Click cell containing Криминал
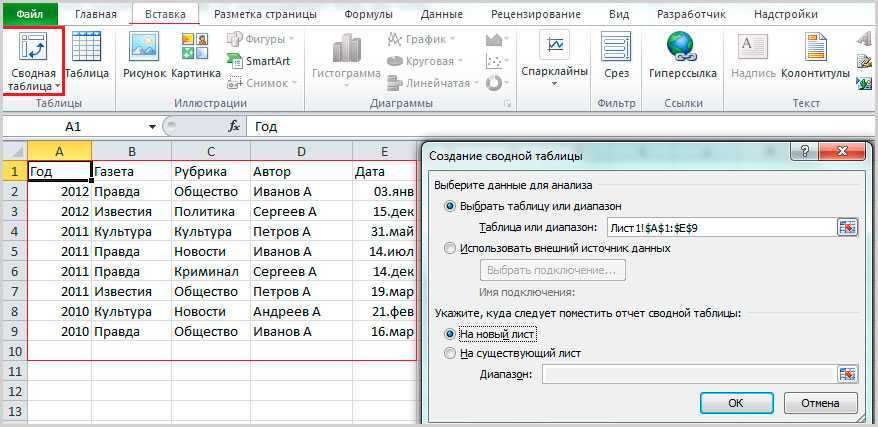This screenshot has width=878, height=427. click(x=211, y=272)
